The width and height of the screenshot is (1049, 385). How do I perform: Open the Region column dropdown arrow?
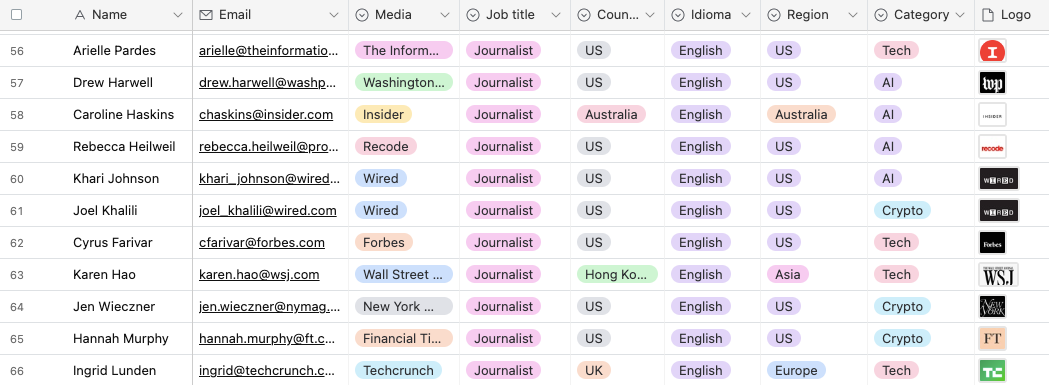[x=853, y=15]
